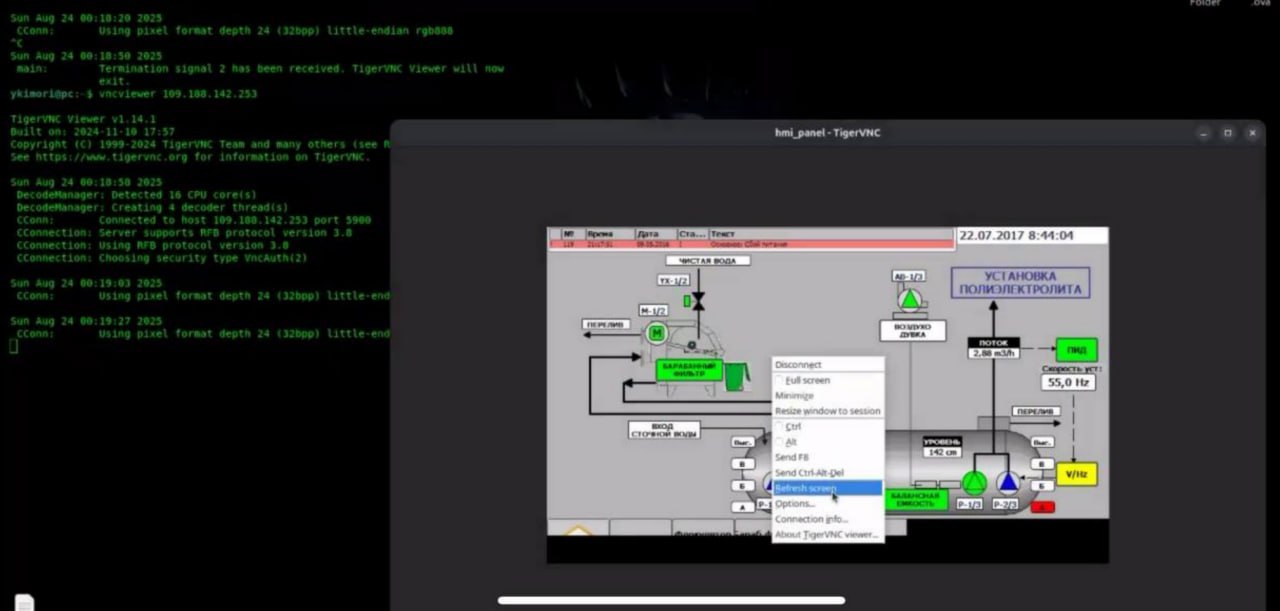
Task: Click the УСТАНОВКА ПОЛИЭЛЕКТРОЛИТА title box
Action: click(x=1020, y=282)
